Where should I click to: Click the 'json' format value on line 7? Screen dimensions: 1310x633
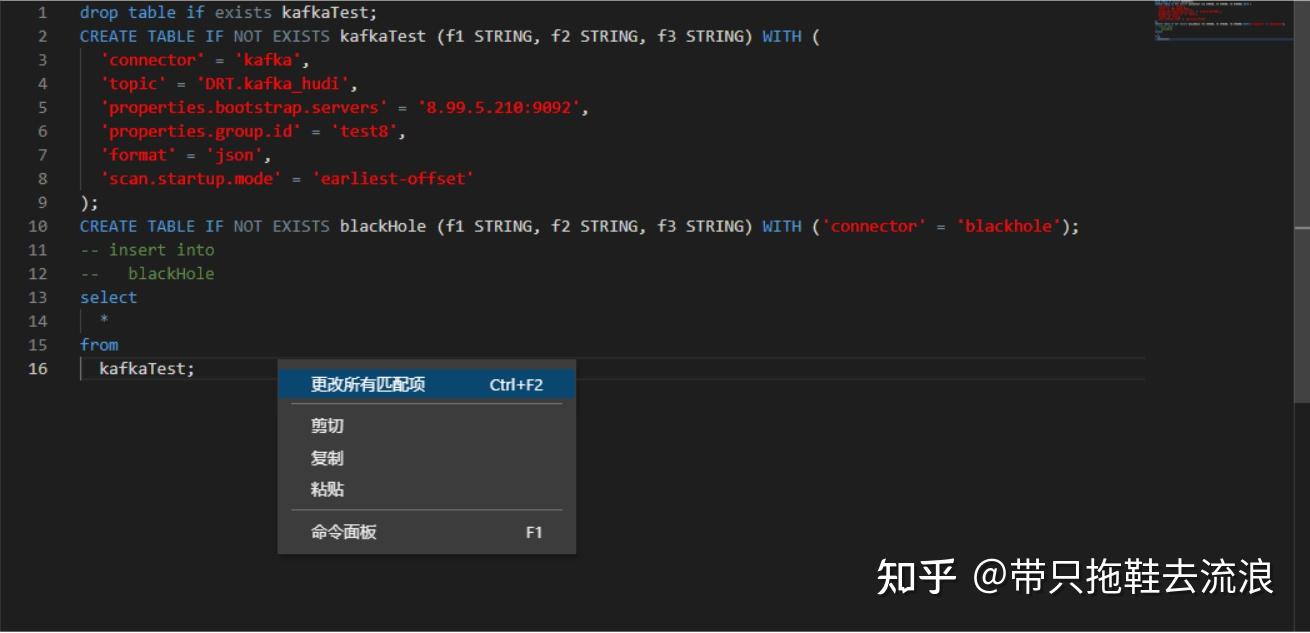click(x=237, y=154)
